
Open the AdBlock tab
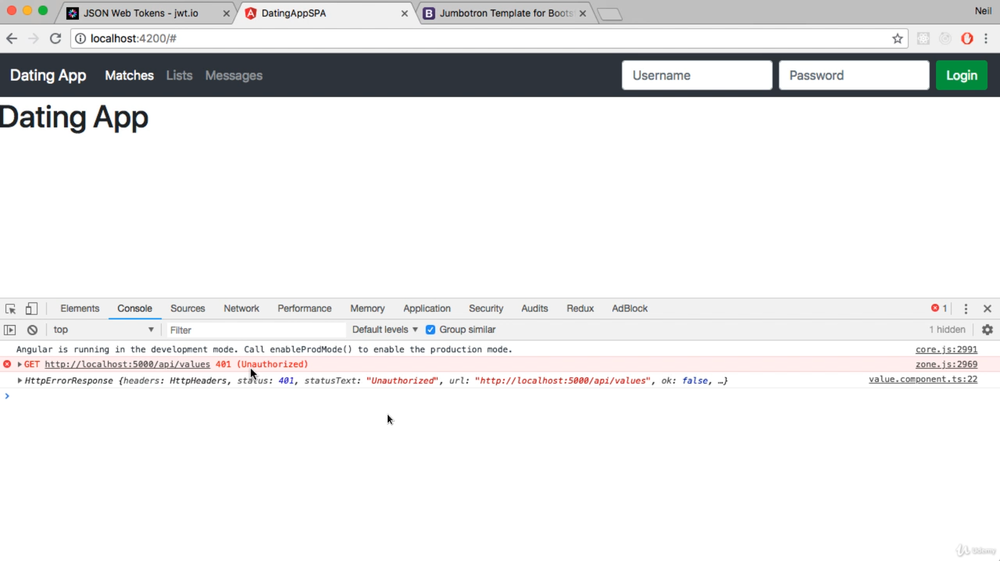(x=629, y=309)
